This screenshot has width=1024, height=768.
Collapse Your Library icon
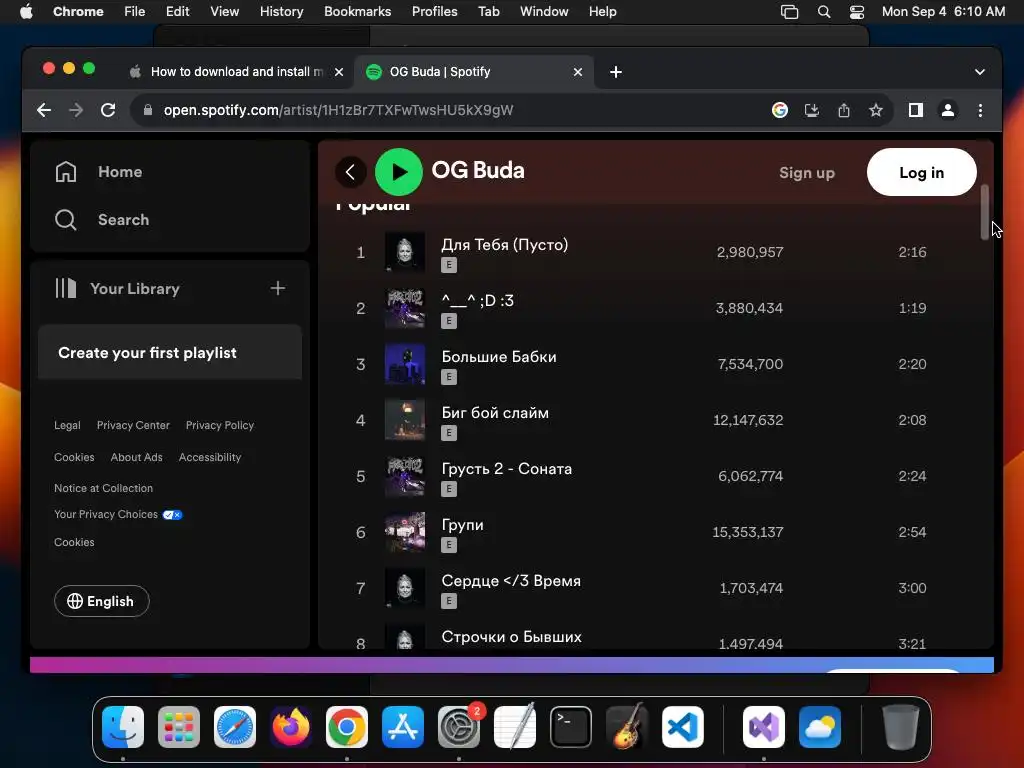[x=66, y=288]
